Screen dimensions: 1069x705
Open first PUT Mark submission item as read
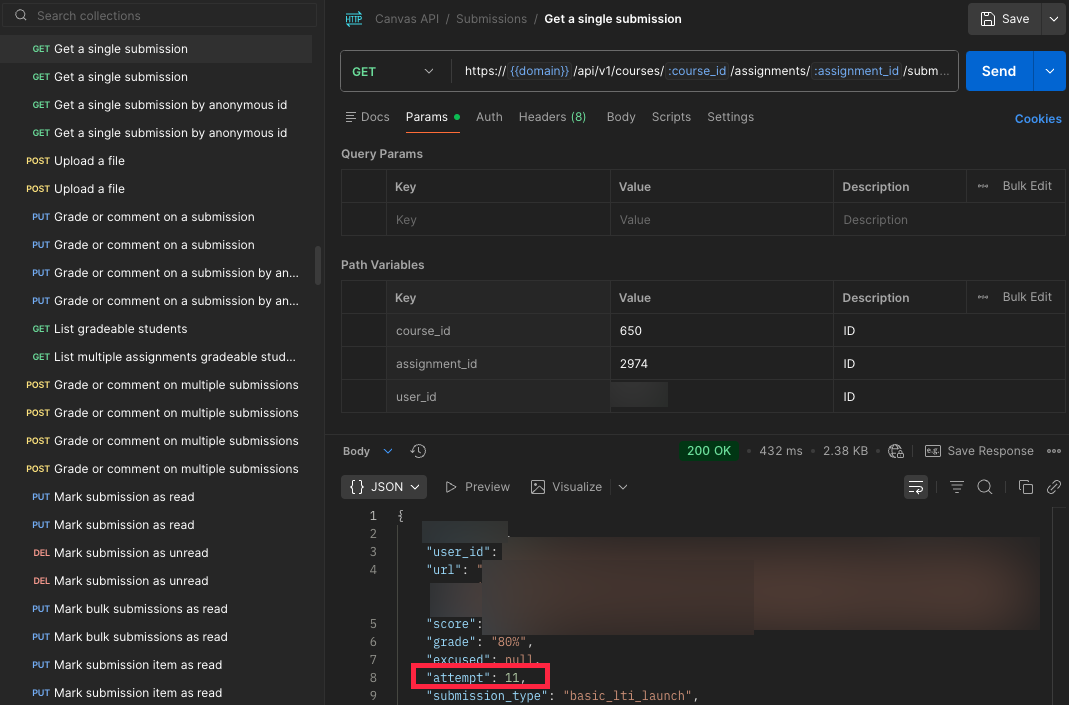[x=156, y=665]
